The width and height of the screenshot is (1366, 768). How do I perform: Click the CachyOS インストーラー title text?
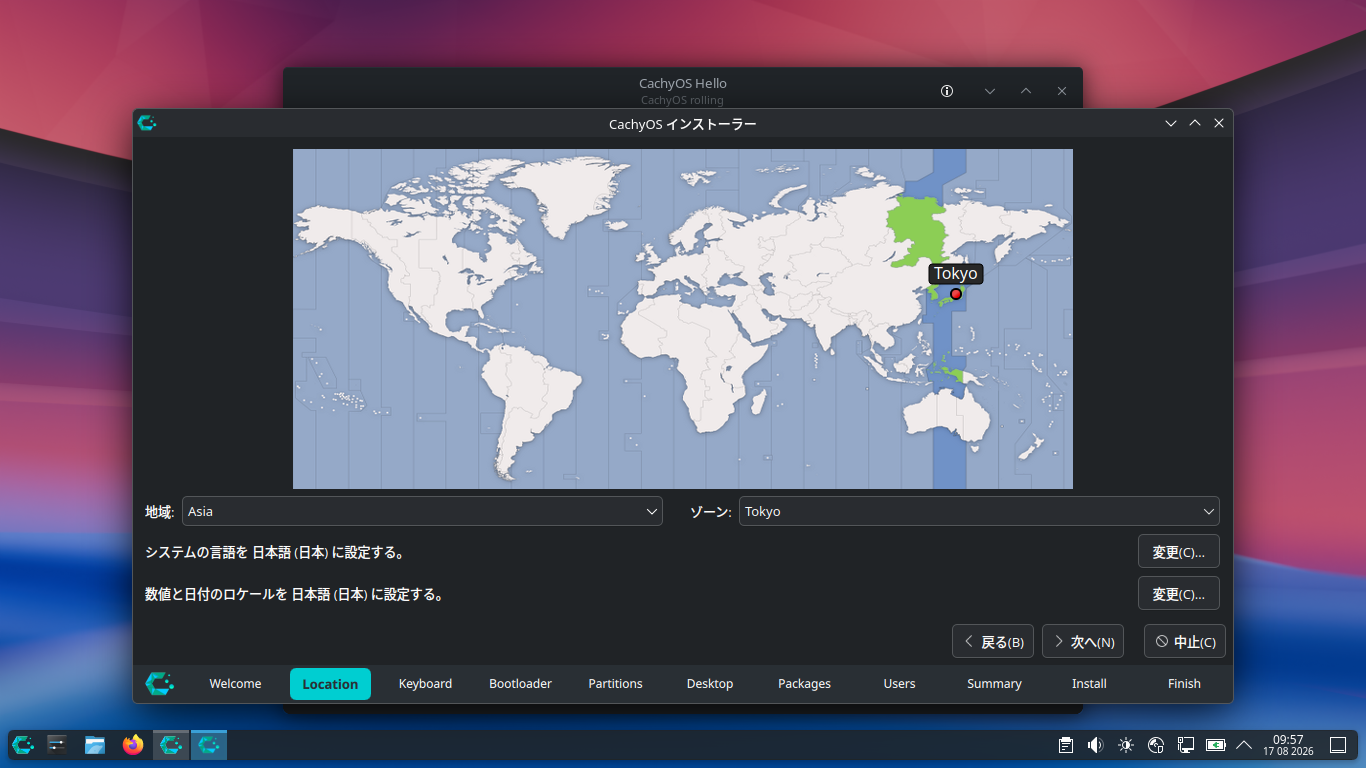coord(683,124)
